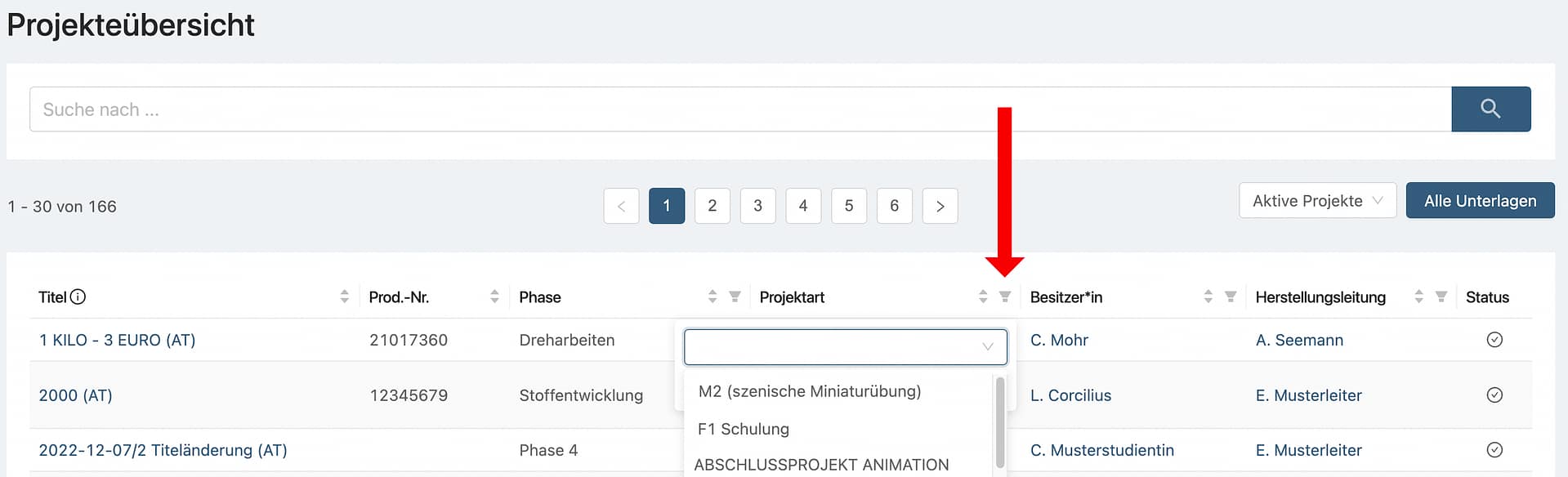Image resolution: width=1568 pixels, height=477 pixels.
Task: Sort table by Titel column arrows
Action: [x=344, y=296]
